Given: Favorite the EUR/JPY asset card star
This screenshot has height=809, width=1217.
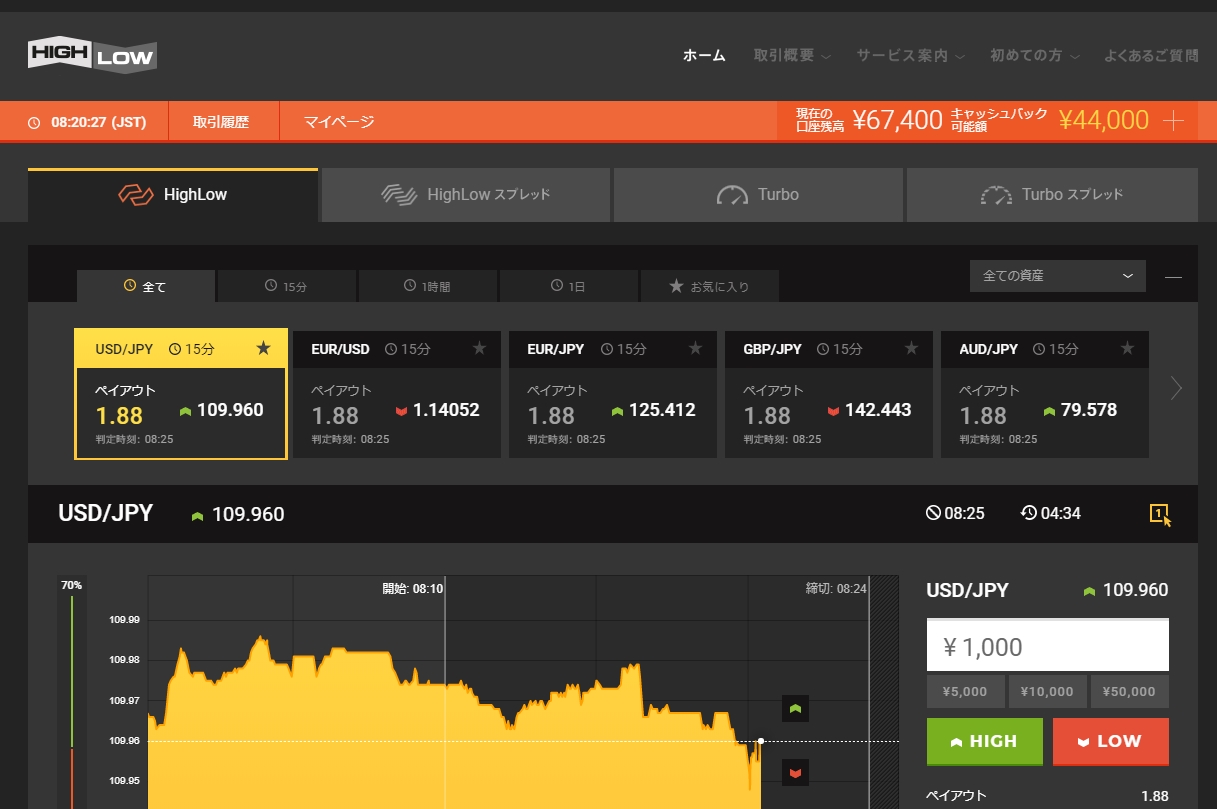Looking at the screenshot, I should [x=695, y=348].
